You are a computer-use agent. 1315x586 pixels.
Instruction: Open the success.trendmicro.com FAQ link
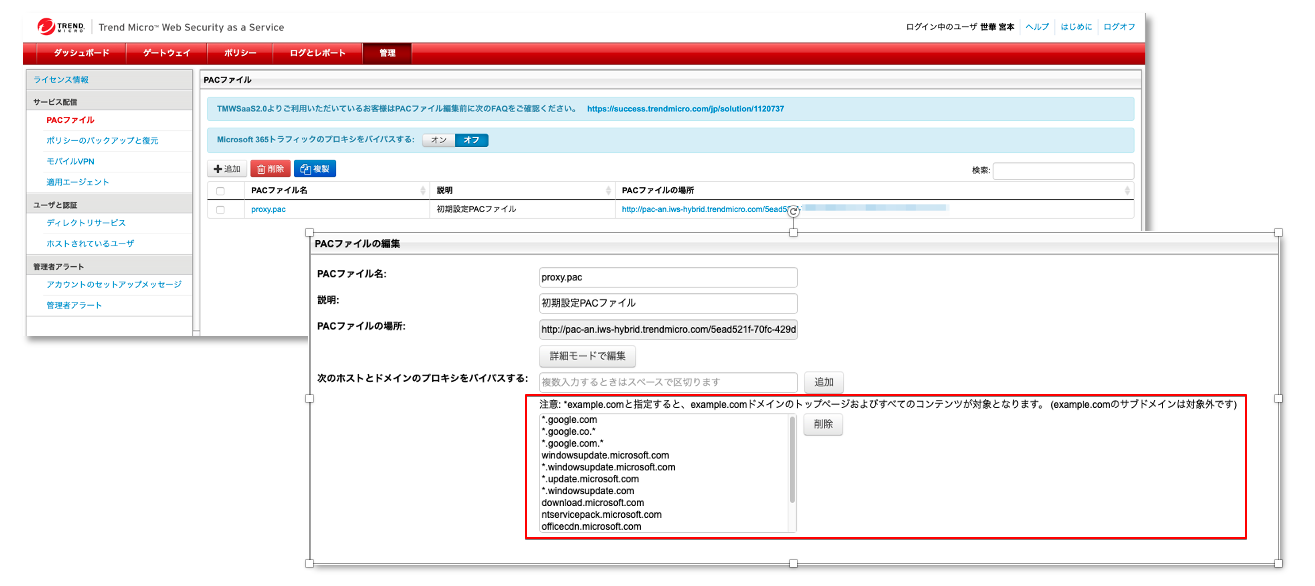tap(685, 108)
